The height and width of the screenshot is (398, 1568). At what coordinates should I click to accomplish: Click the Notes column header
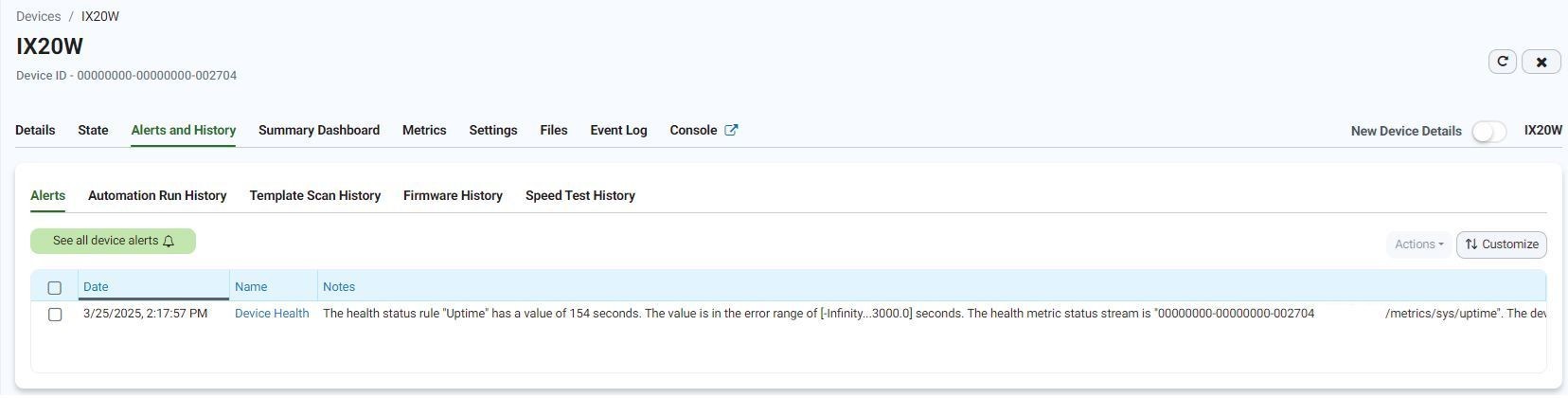tap(339, 286)
